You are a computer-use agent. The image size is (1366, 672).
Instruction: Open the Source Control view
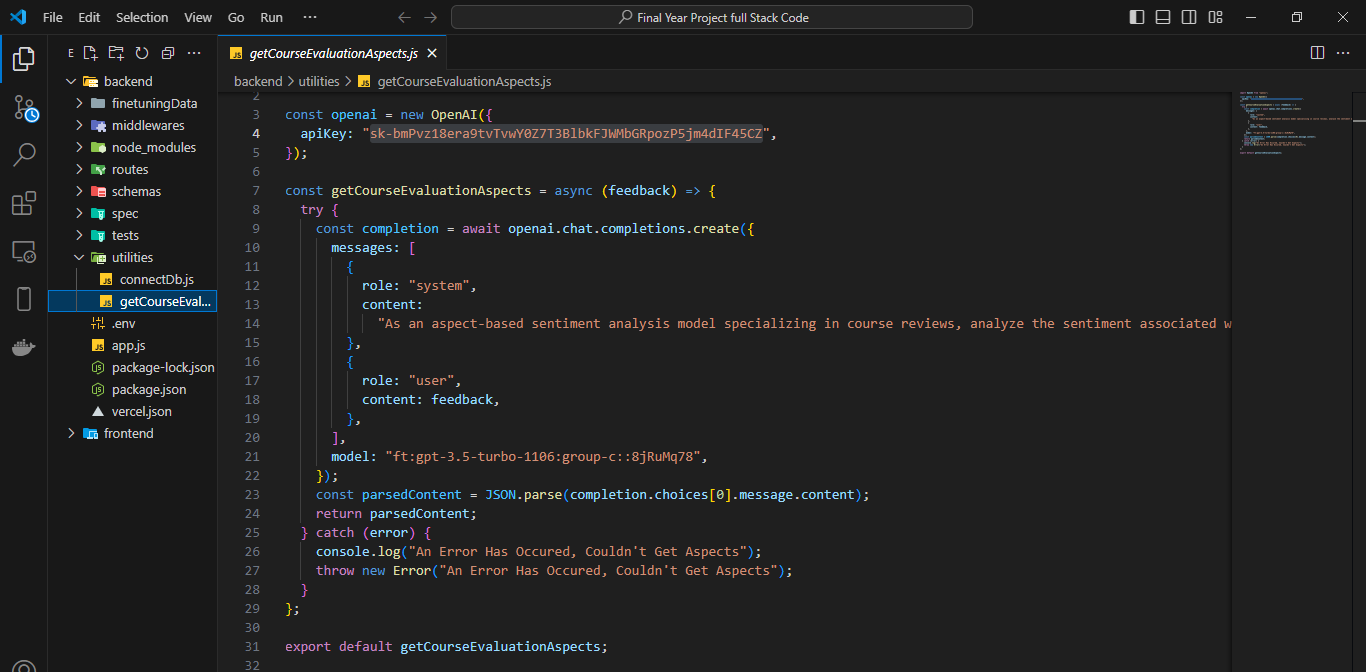coord(22,107)
